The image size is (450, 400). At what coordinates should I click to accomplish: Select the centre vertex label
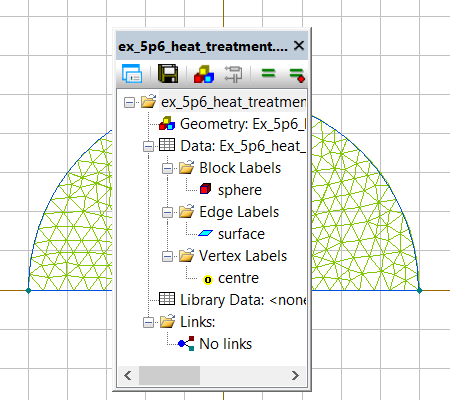click(238, 278)
